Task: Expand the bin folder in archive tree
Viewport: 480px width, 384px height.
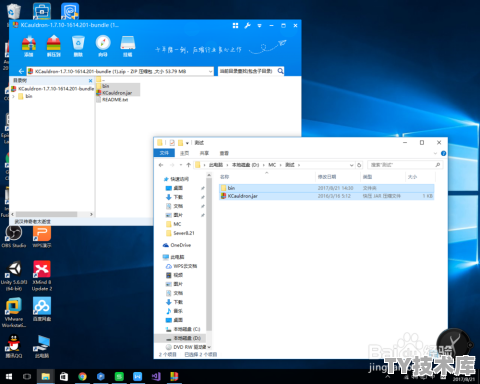Action: [x=13, y=96]
